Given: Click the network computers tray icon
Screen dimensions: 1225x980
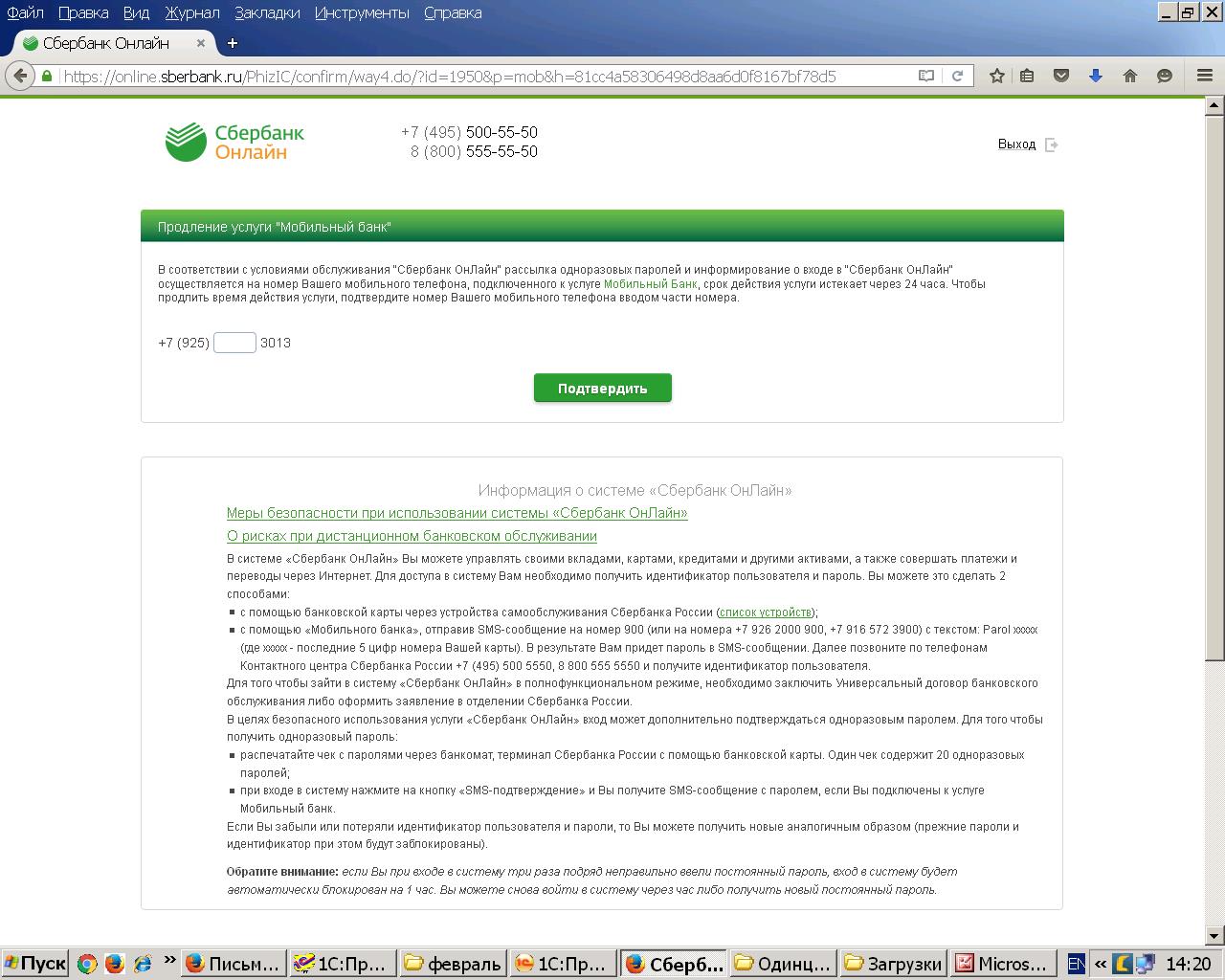Looking at the screenshot, I should click(x=1146, y=964).
